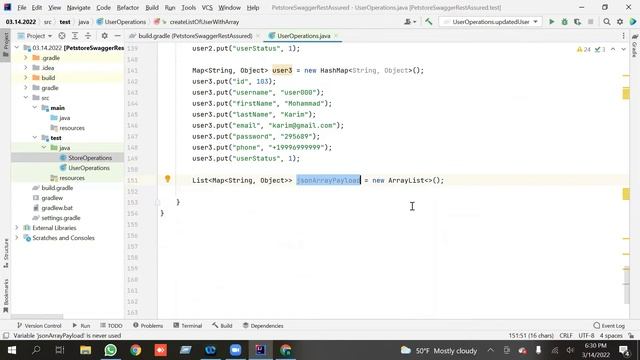Go to next highlighted error arrow
The width and height of the screenshot is (640, 360).
623,49
